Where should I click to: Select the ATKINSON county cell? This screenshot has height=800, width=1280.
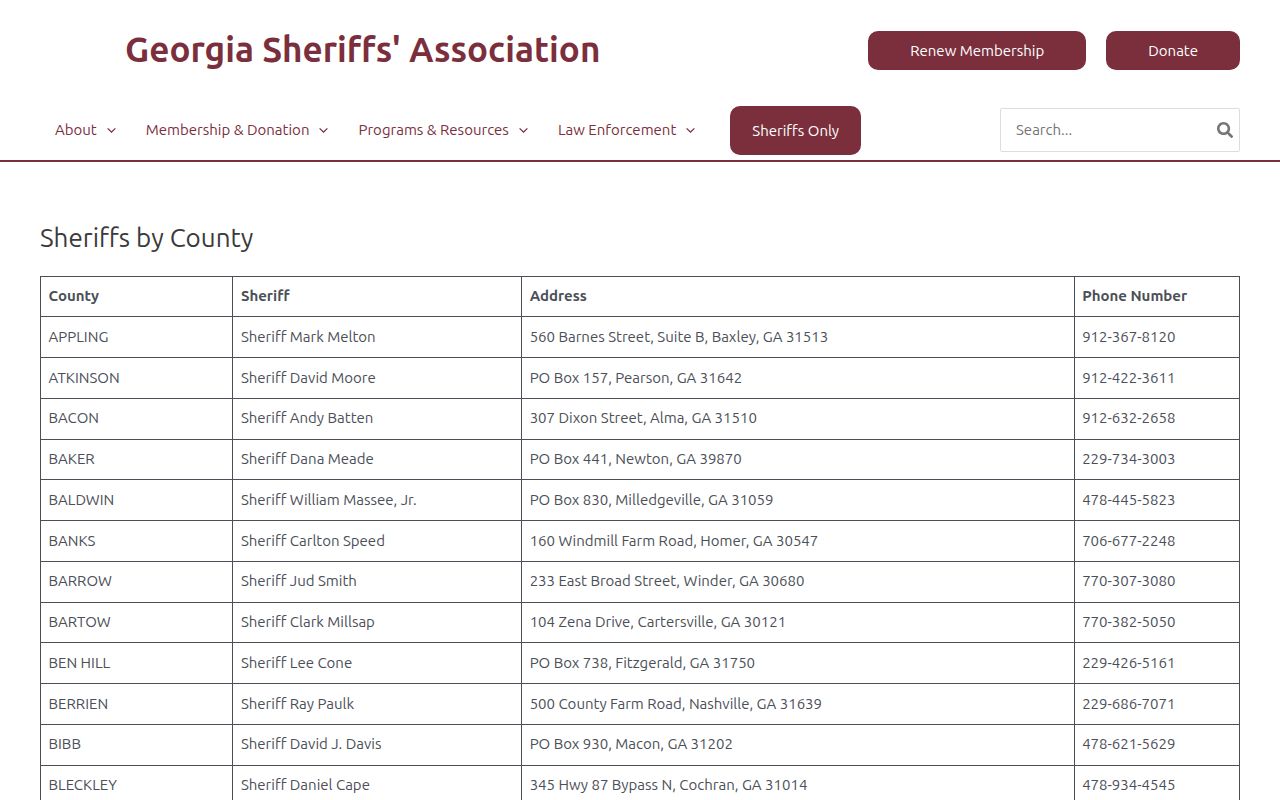point(137,378)
